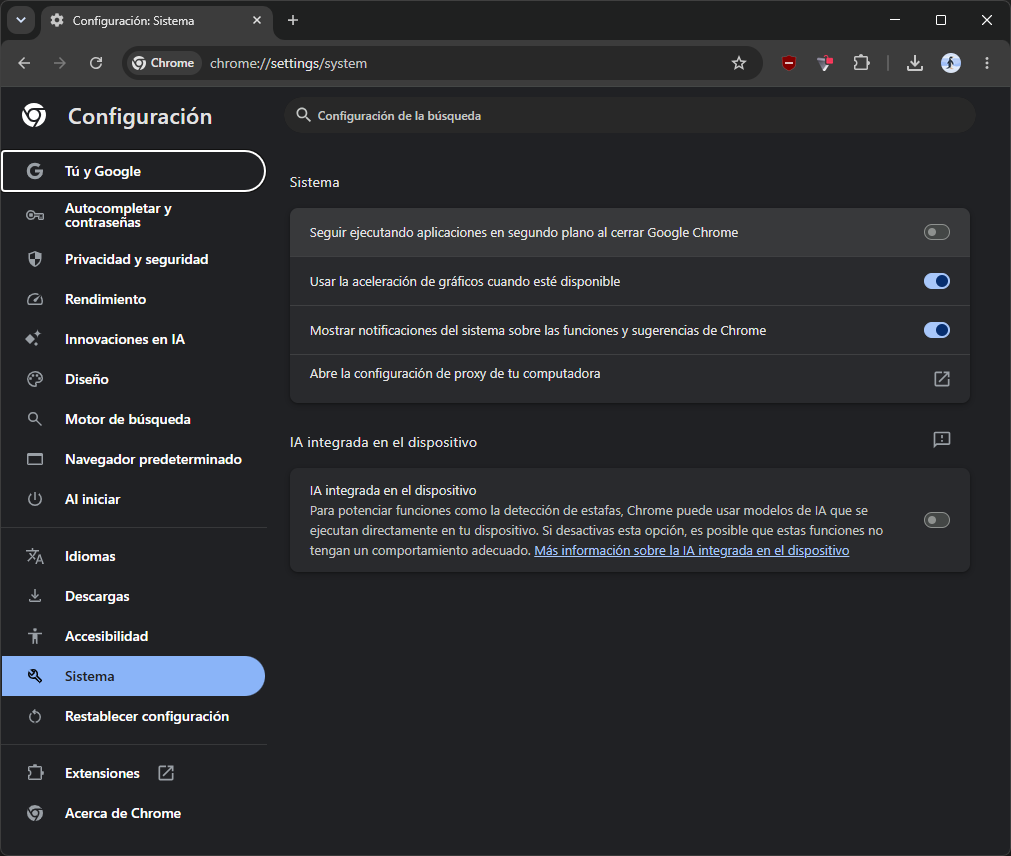Open Motor de búsqueda settings
Screen dimensions: 1011x856
(x=133, y=419)
